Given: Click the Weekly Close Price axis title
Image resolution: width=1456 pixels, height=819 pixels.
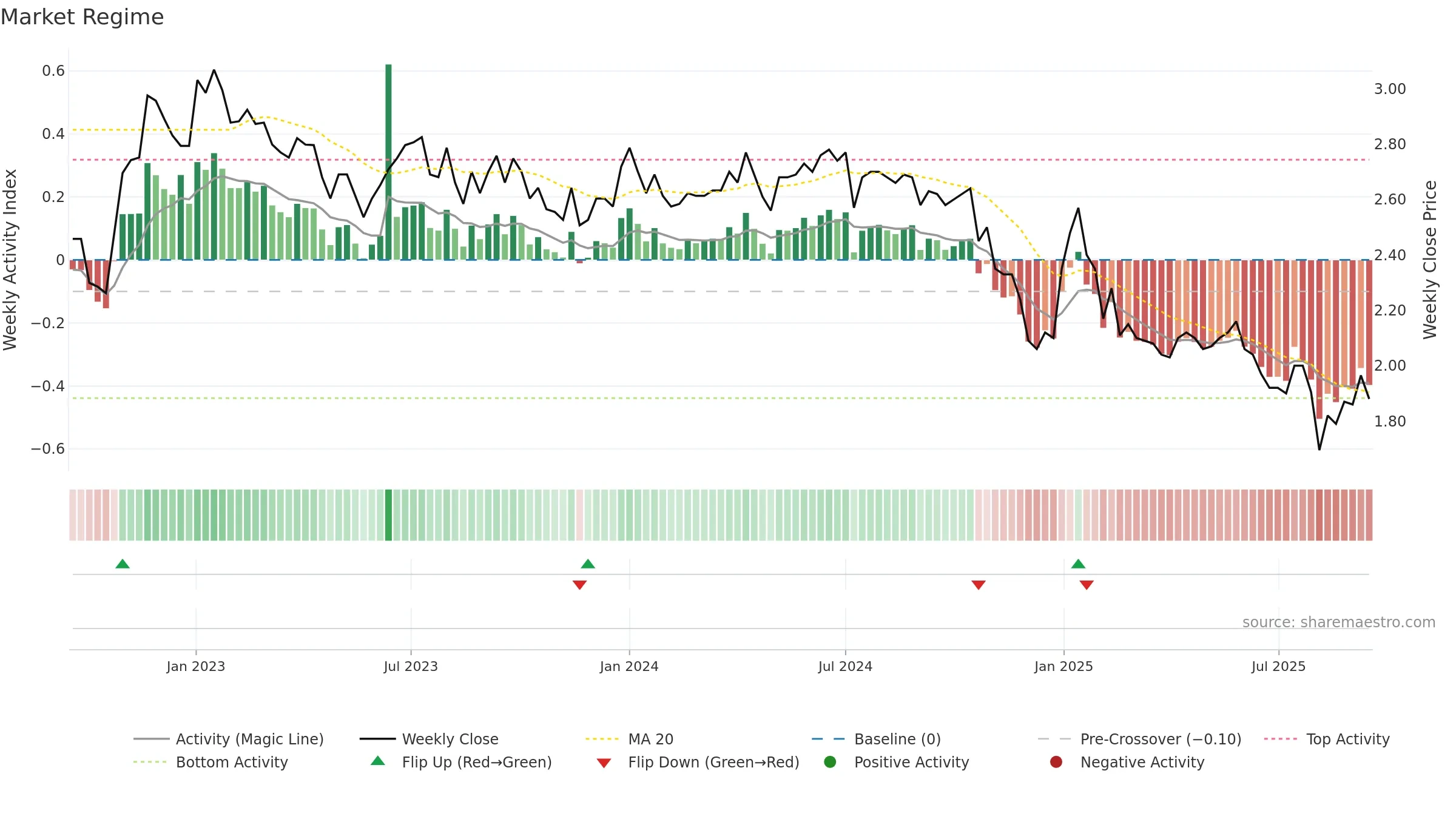Looking at the screenshot, I should (1430, 260).
